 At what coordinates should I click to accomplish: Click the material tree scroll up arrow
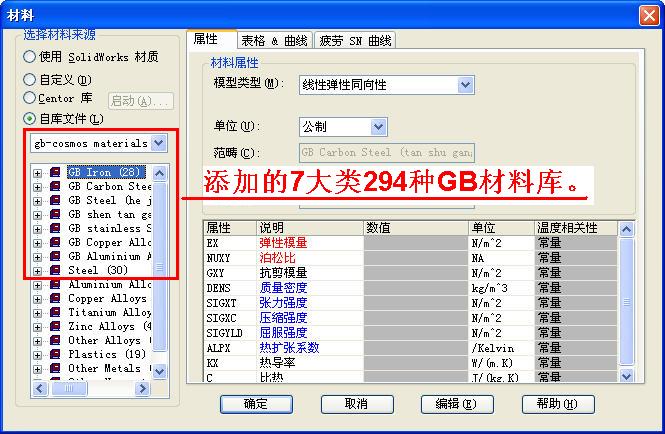click(159, 173)
